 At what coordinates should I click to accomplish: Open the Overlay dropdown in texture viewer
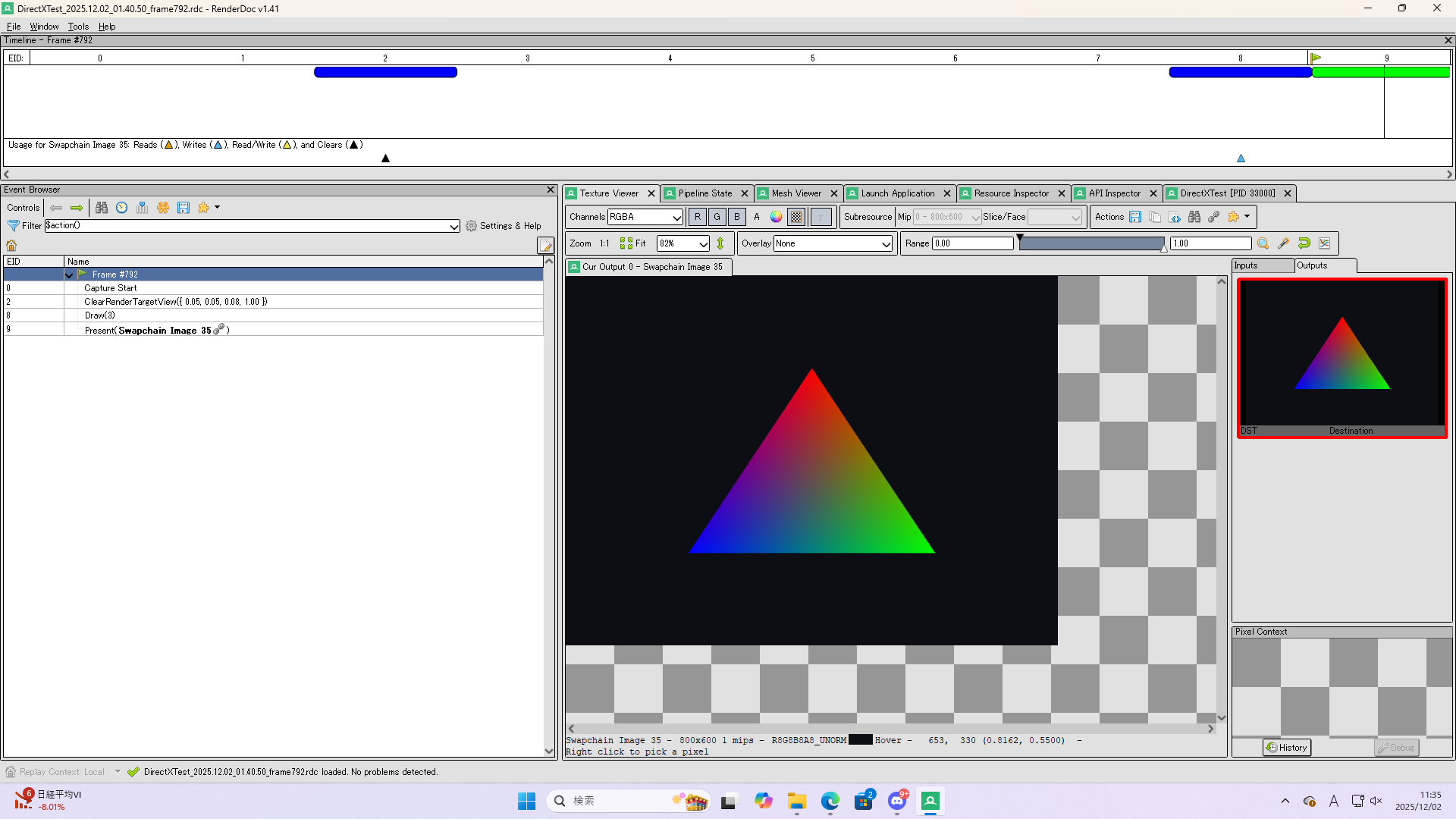pyautogui.click(x=832, y=243)
